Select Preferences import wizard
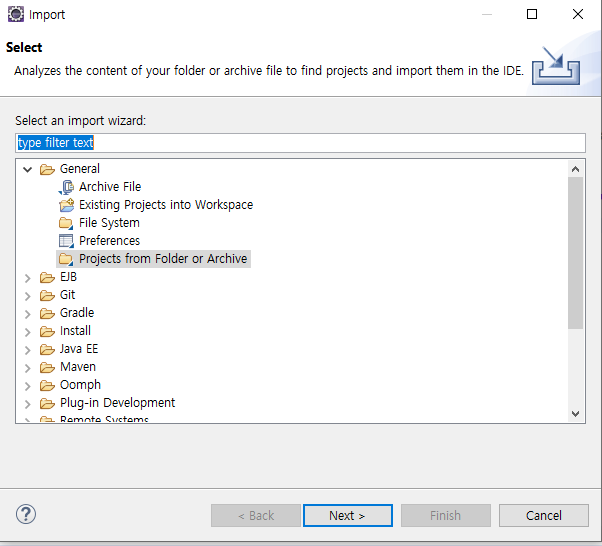The width and height of the screenshot is (602, 546). pos(109,241)
